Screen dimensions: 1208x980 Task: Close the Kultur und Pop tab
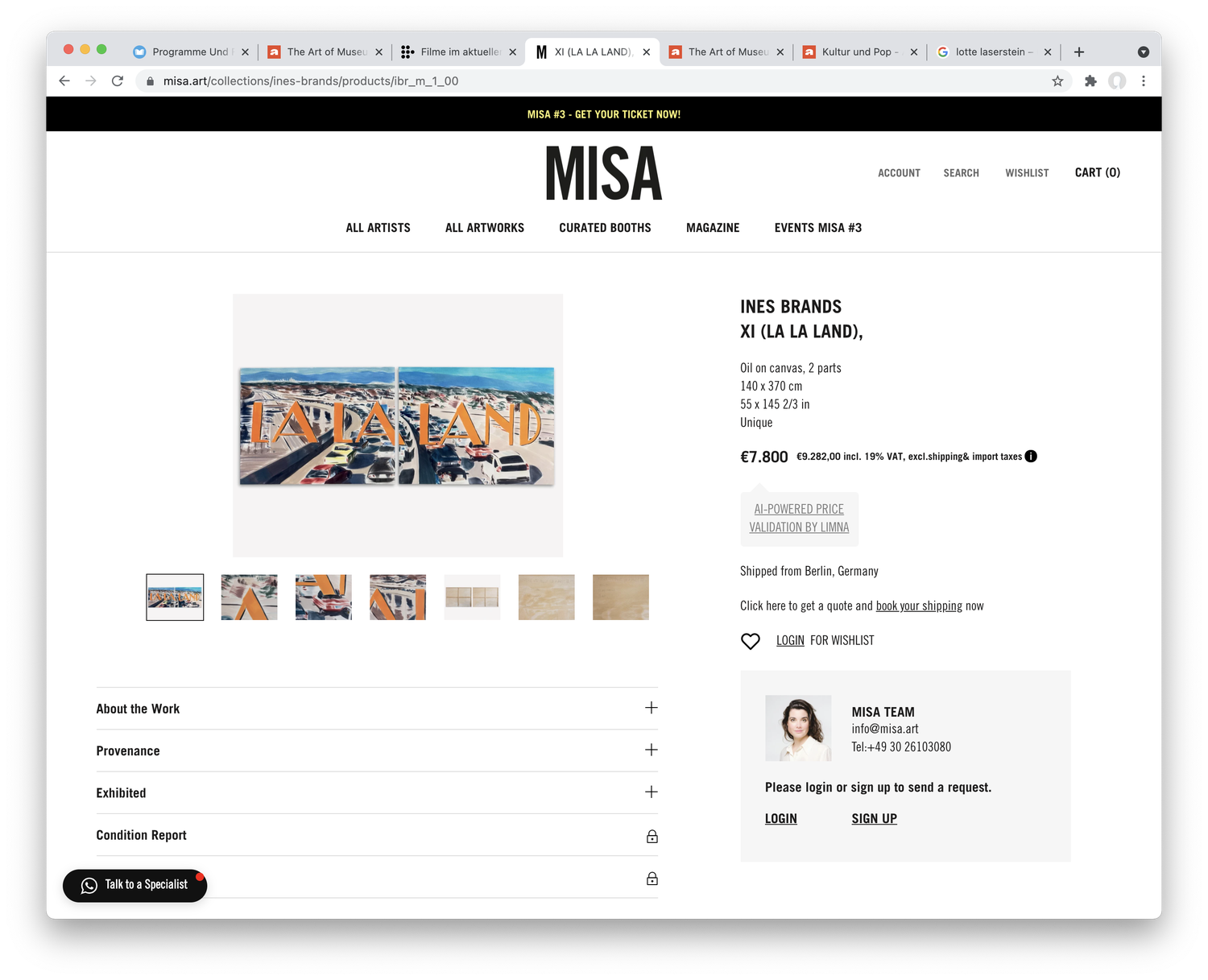(913, 52)
